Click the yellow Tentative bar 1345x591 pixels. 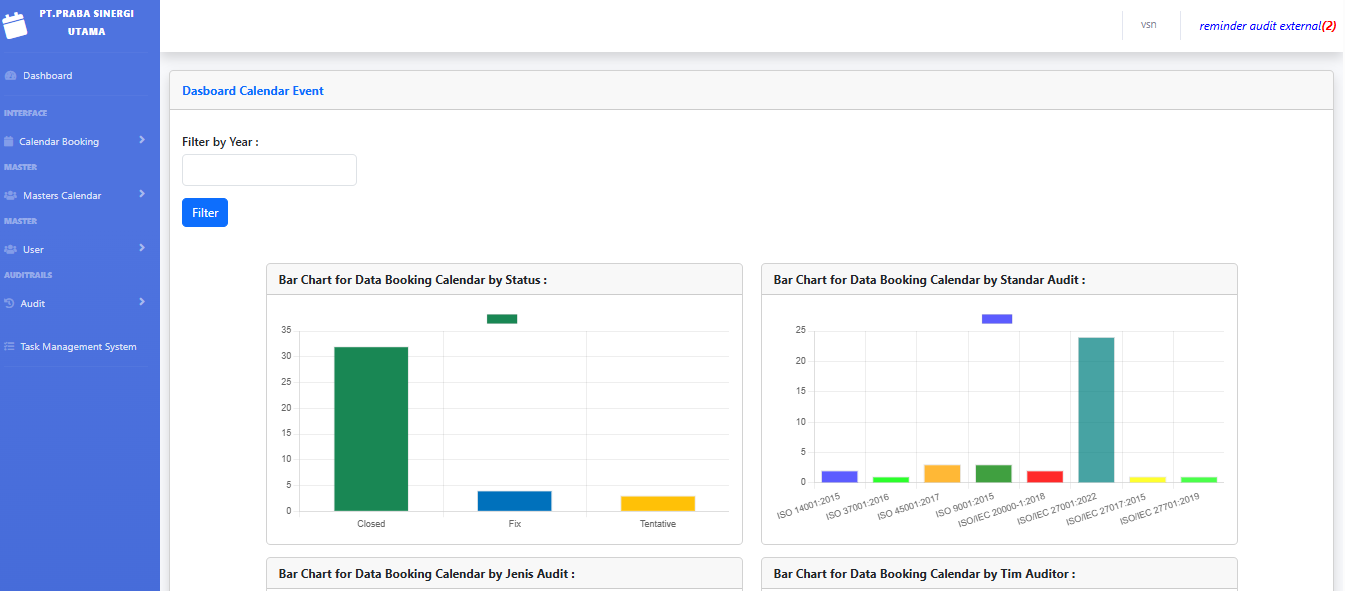click(x=657, y=504)
